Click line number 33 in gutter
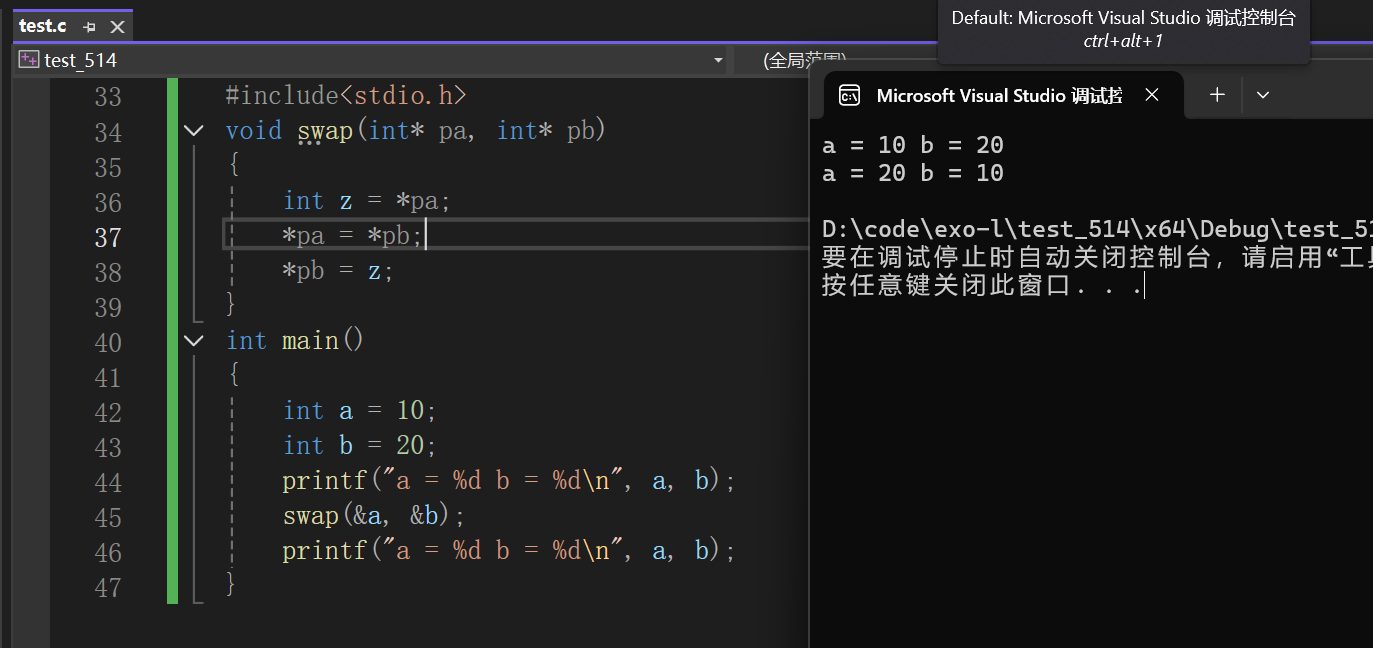The height and width of the screenshot is (648, 1373). click(x=107, y=97)
